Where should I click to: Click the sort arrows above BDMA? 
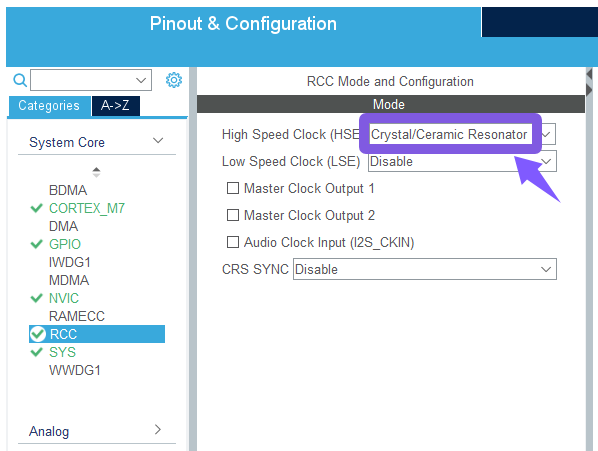(x=96, y=172)
